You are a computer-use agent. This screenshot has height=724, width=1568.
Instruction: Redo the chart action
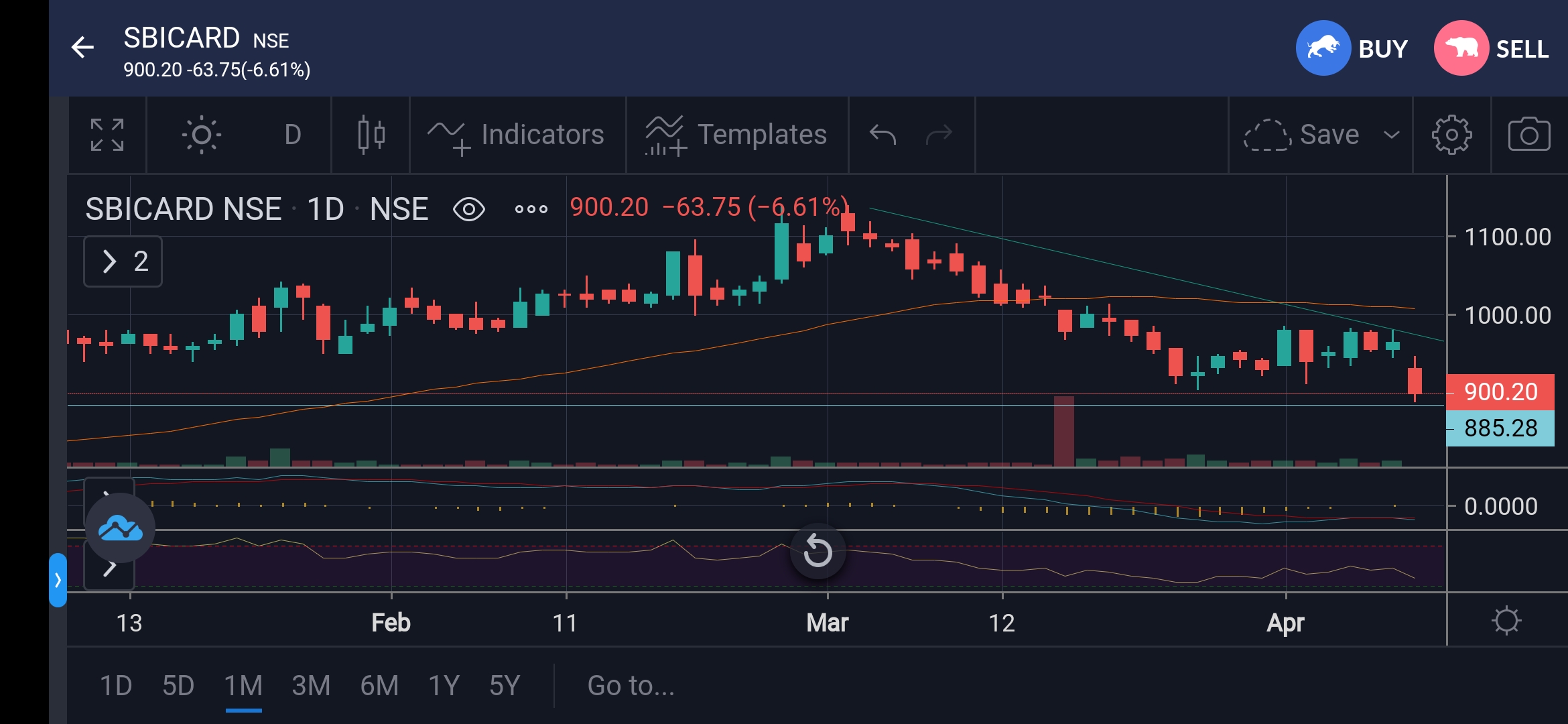tap(939, 135)
